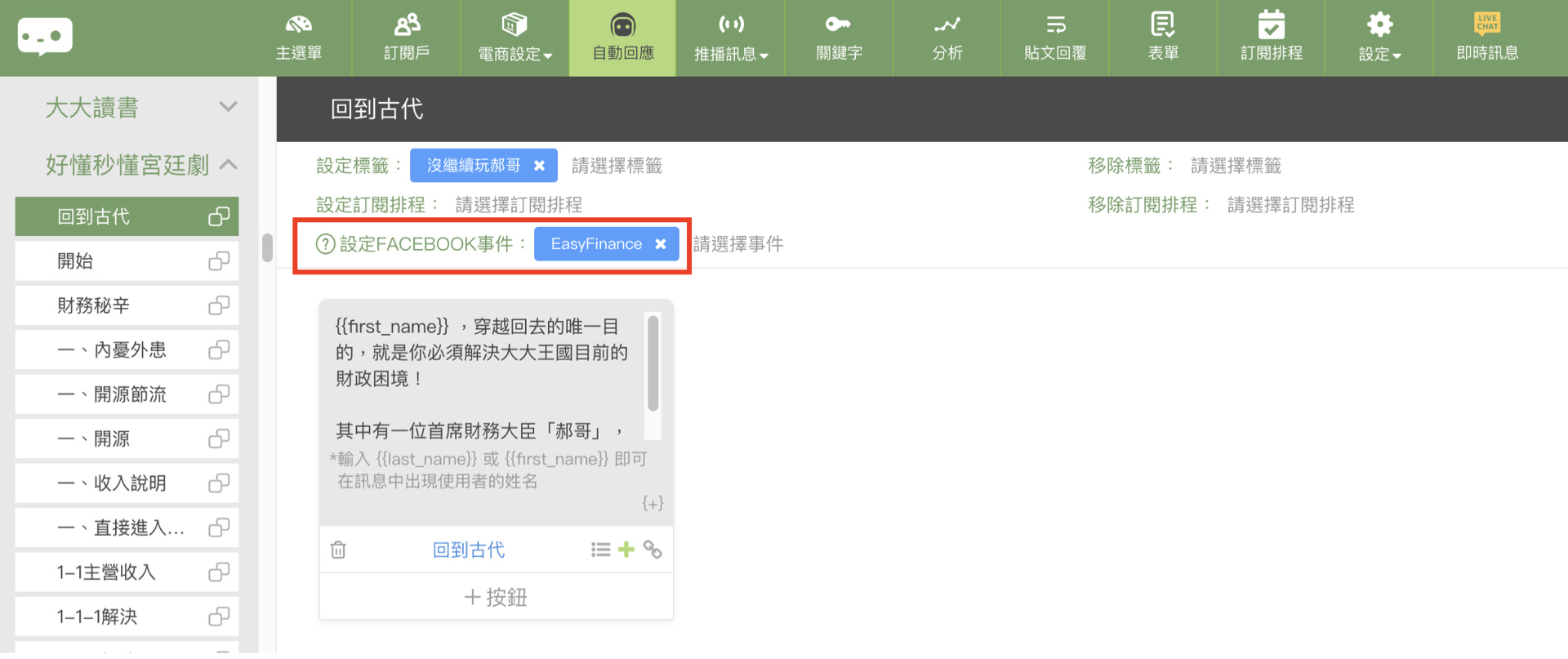
Task: Click the copy icon beside 開始
Action: tap(218, 261)
